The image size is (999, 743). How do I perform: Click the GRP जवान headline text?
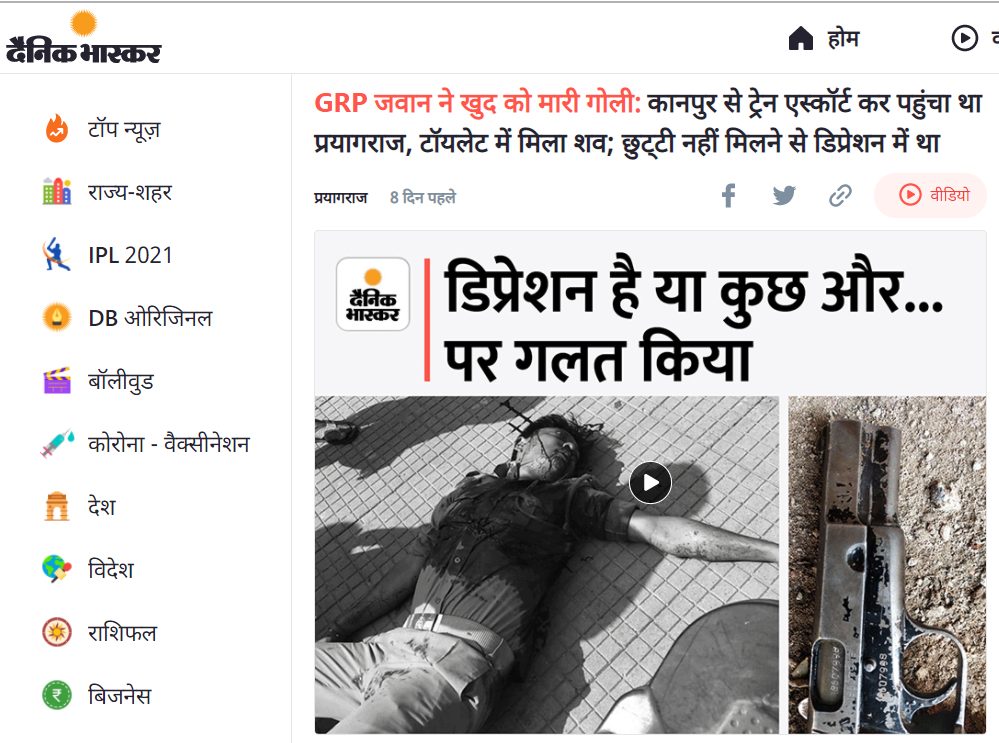[477, 103]
